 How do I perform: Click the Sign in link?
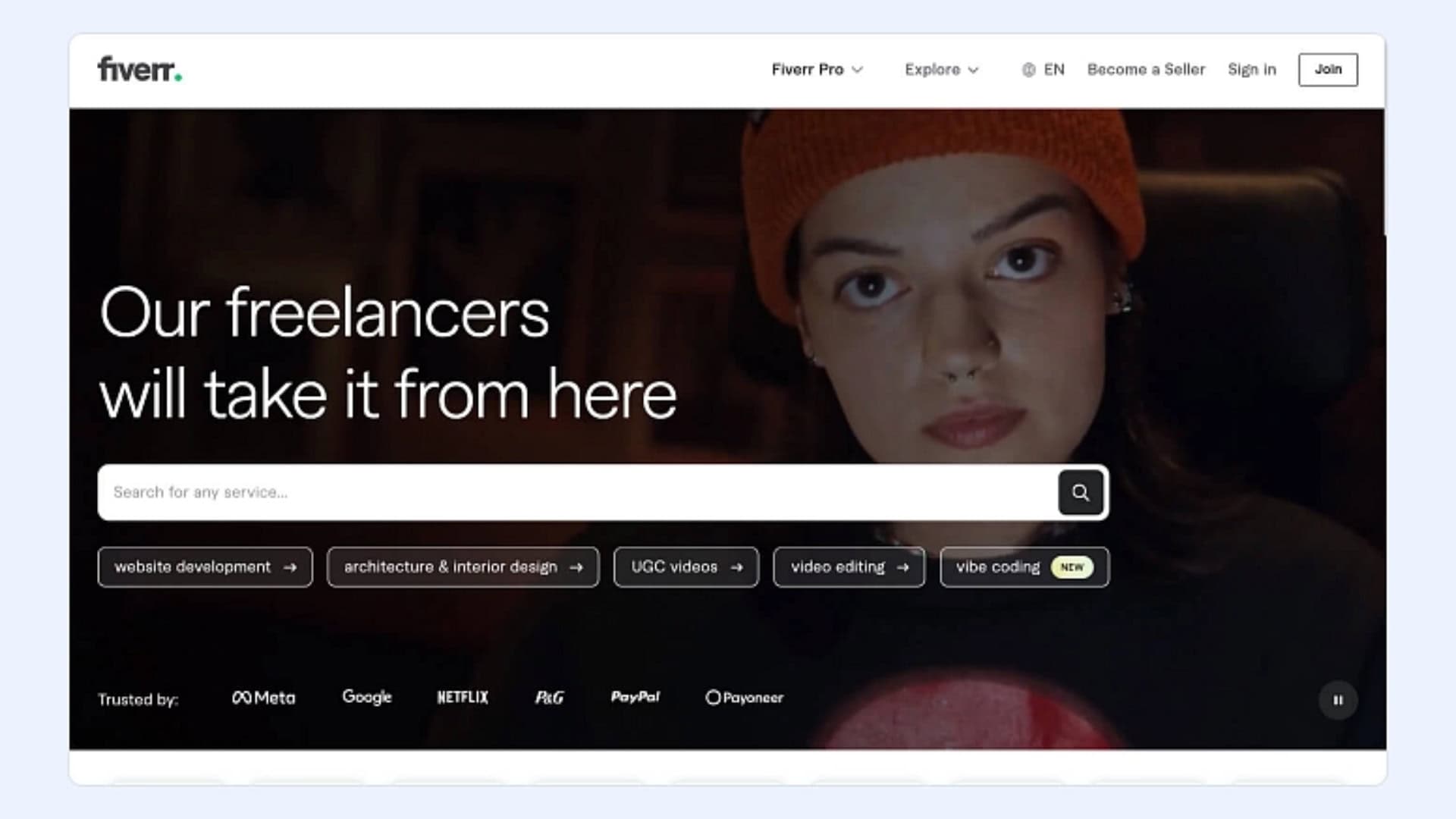1251,70
